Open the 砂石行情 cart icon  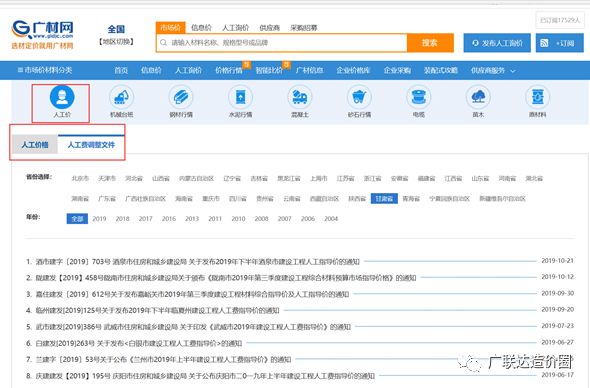tap(359, 97)
